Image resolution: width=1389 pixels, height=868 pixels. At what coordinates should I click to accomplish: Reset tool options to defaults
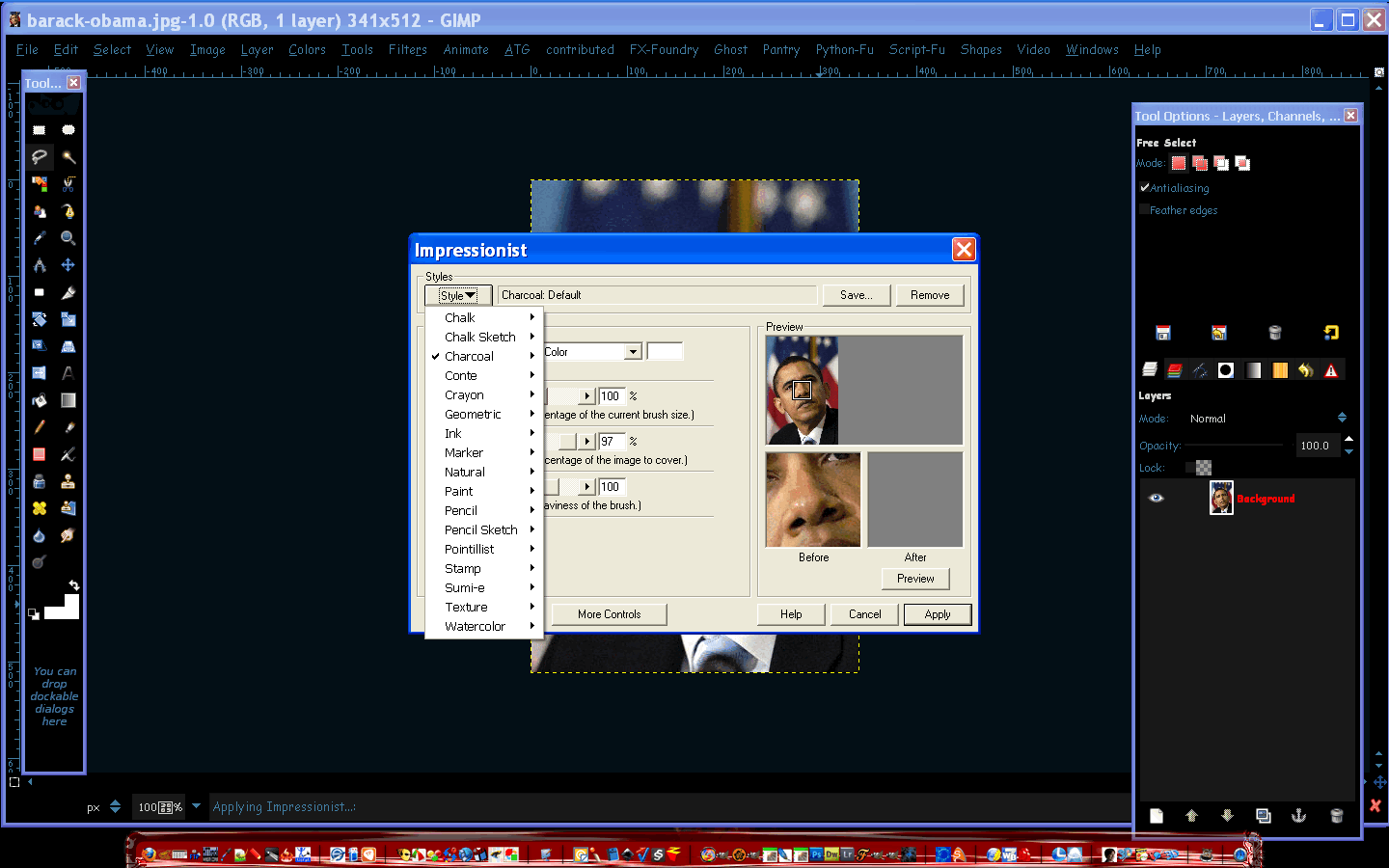pos(1331,333)
